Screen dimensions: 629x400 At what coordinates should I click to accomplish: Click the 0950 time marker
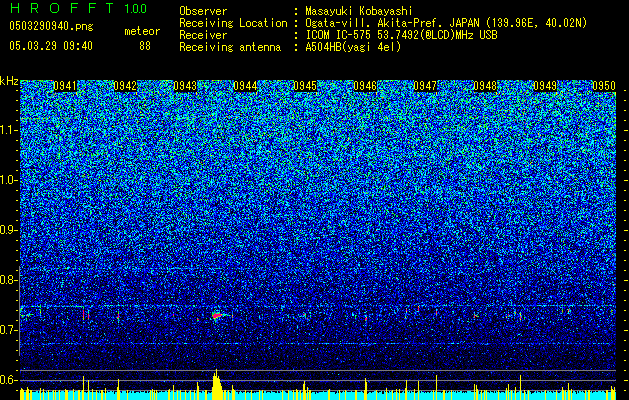[x=604, y=86]
